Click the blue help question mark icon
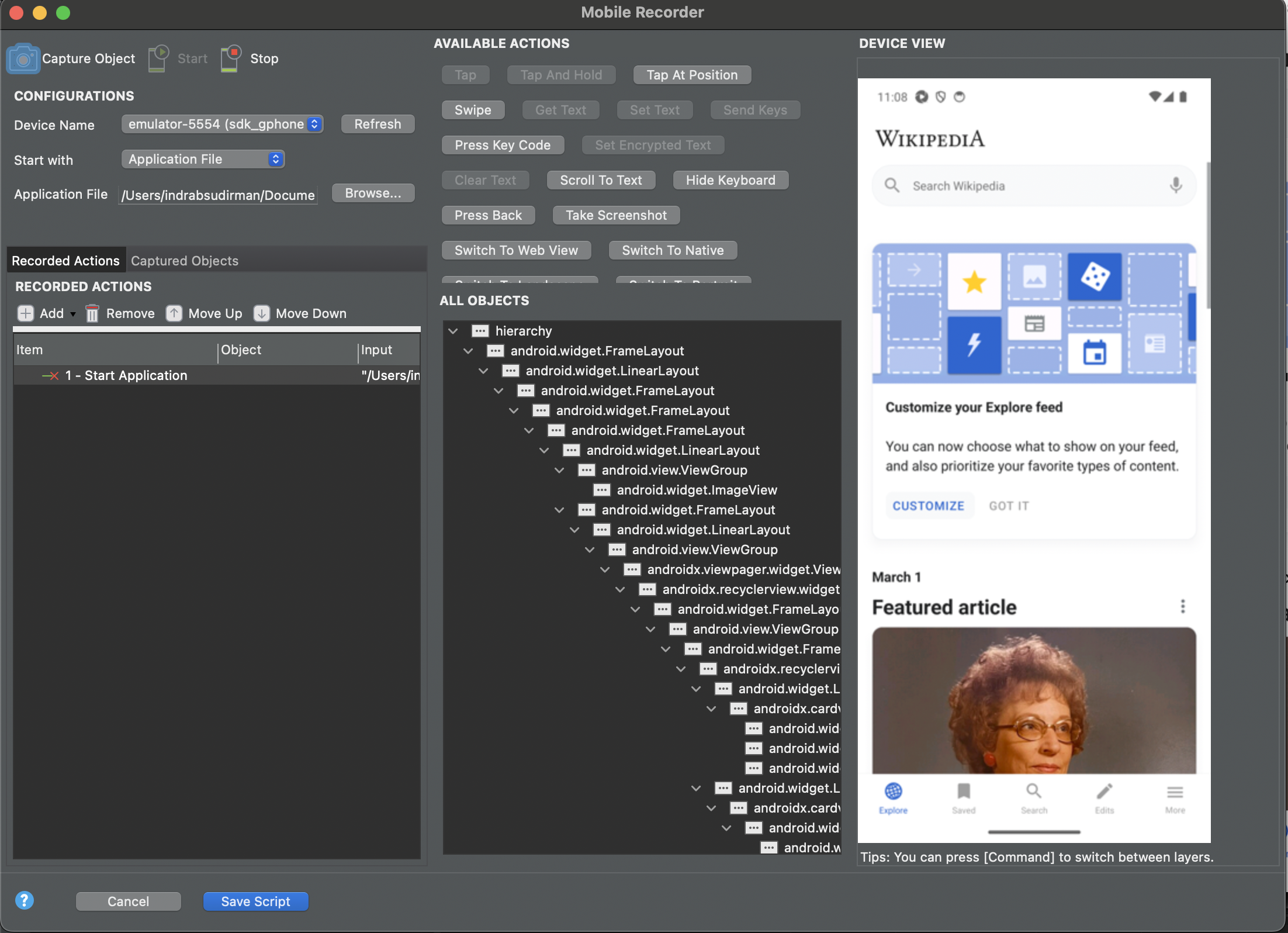This screenshot has width=1288, height=933. (x=25, y=900)
